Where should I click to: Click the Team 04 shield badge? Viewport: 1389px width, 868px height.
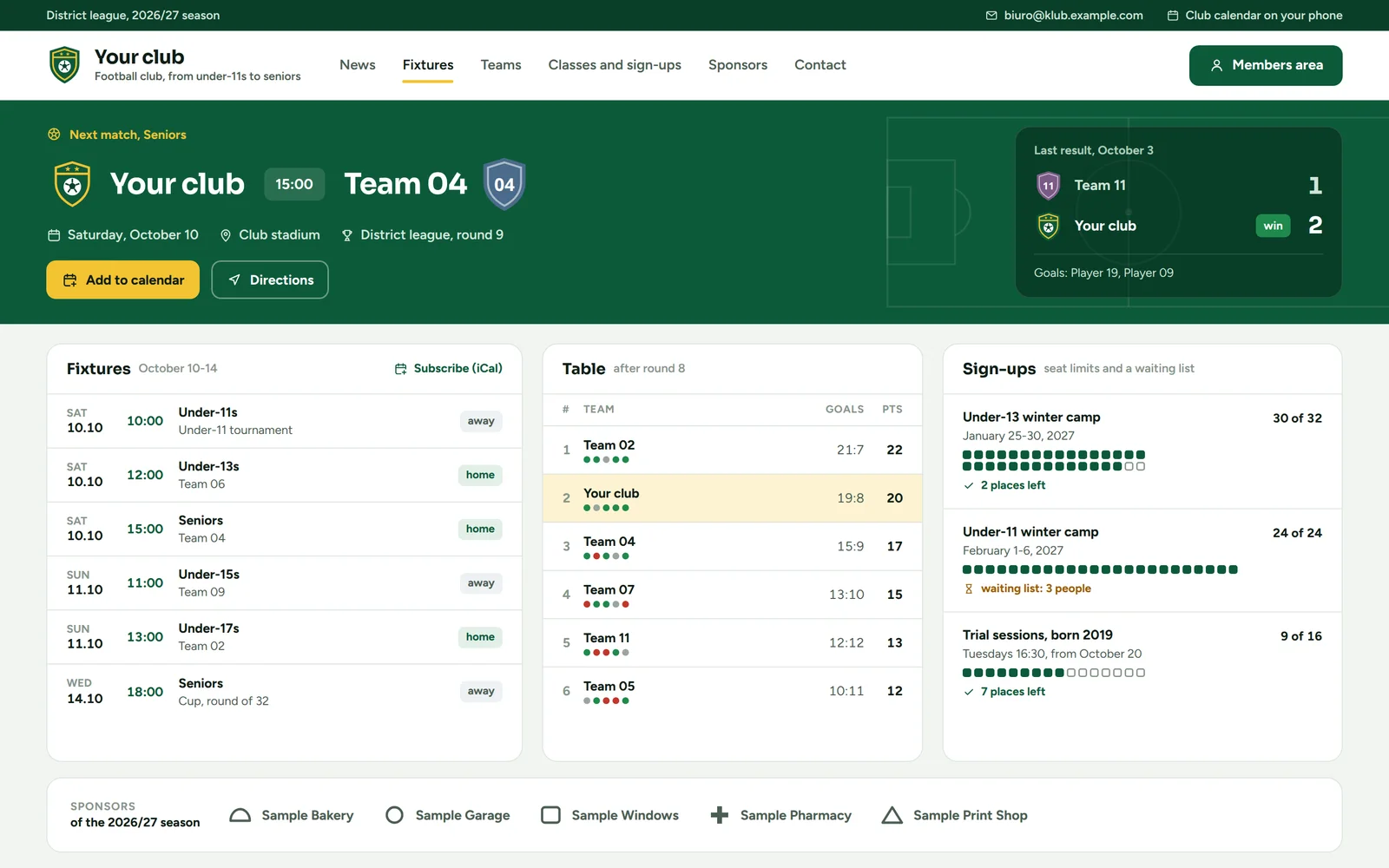click(504, 184)
